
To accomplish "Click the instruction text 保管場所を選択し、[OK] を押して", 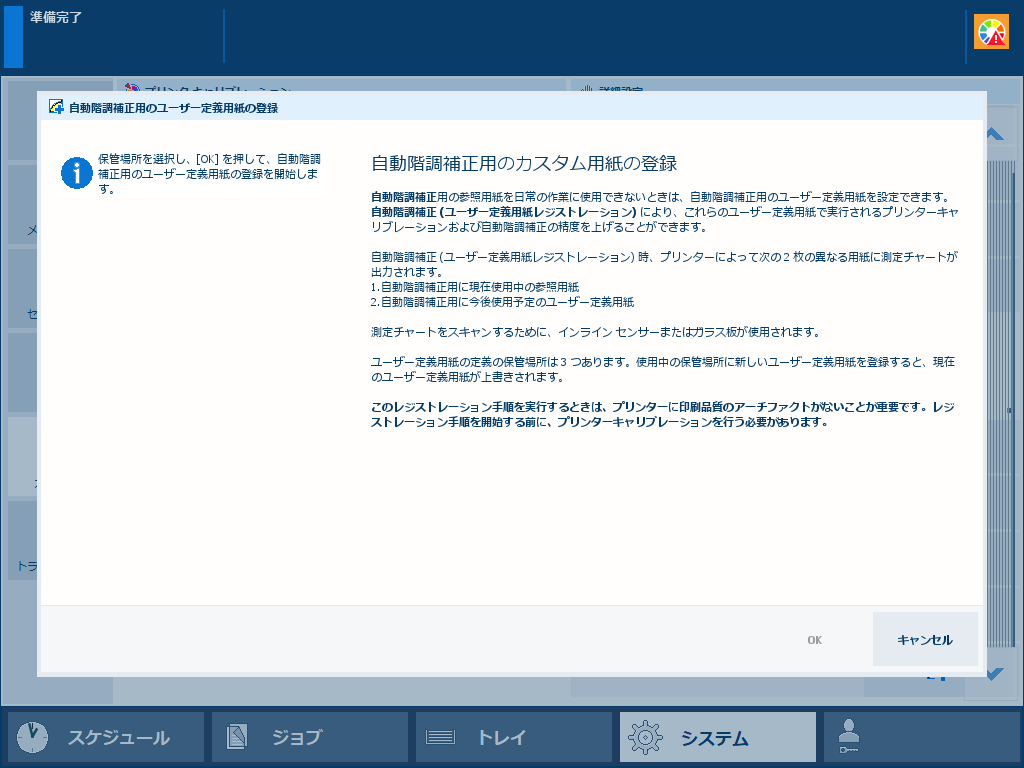I will [209, 174].
